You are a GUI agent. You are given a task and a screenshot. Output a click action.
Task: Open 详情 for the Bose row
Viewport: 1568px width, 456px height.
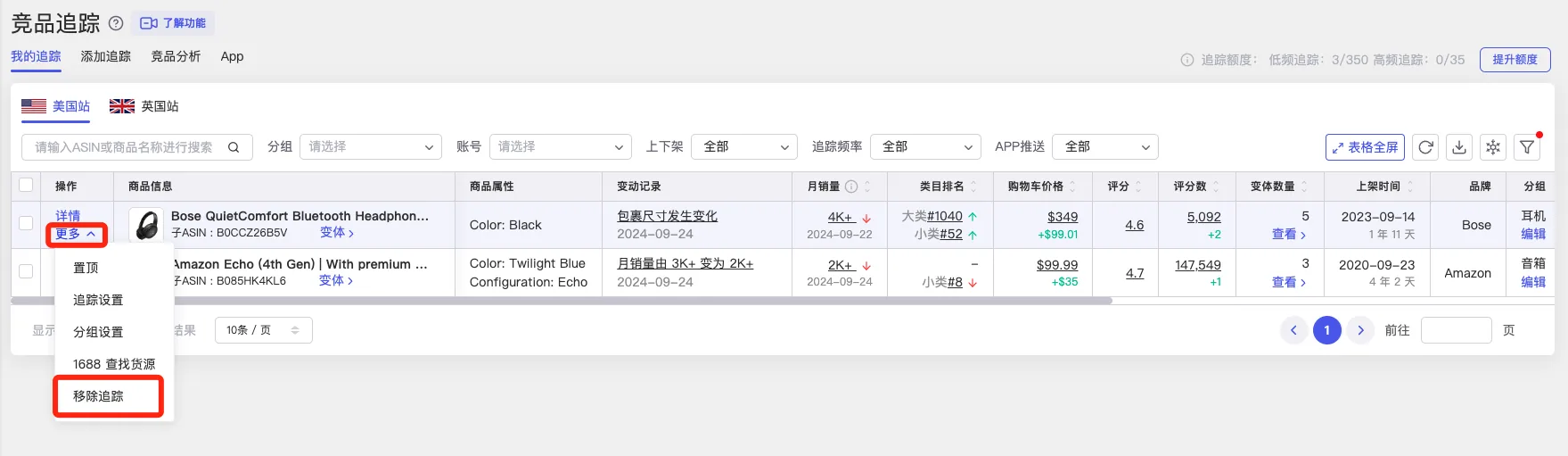point(68,216)
